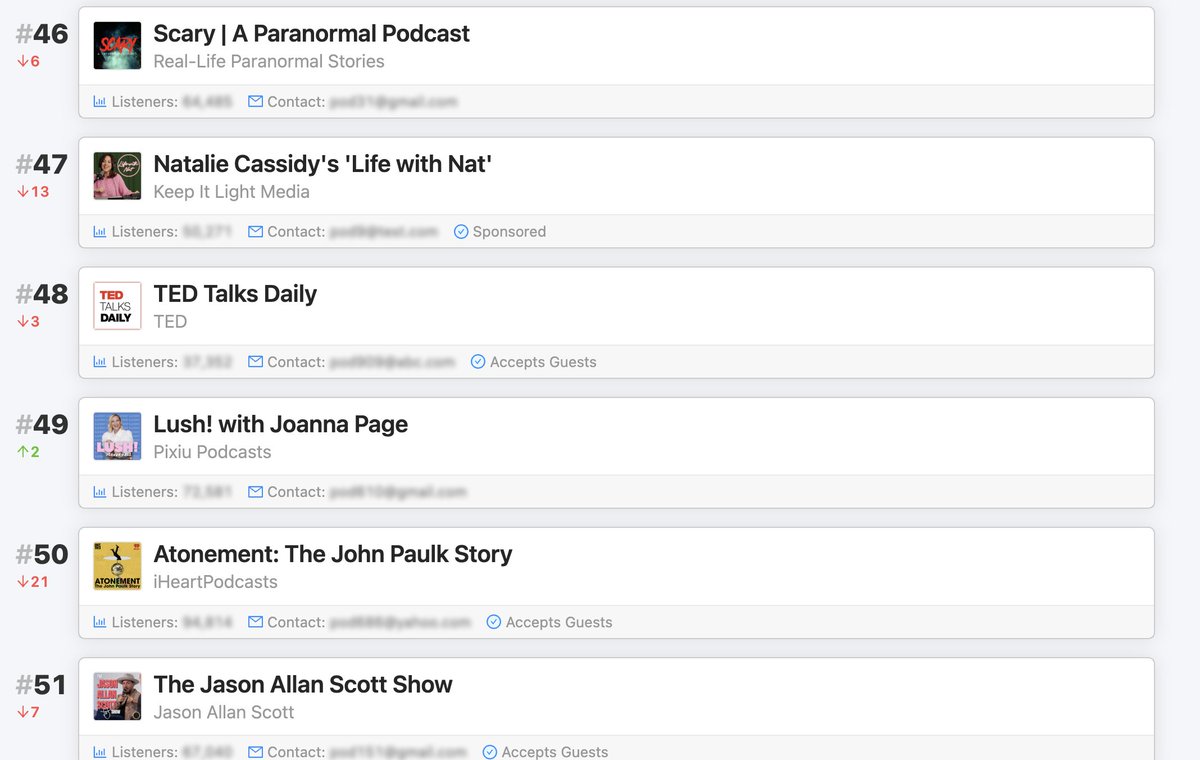The height and width of the screenshot is (760, 1200).
Task: Click blurred listener count for Life with Nat
Action: (207, 231)
